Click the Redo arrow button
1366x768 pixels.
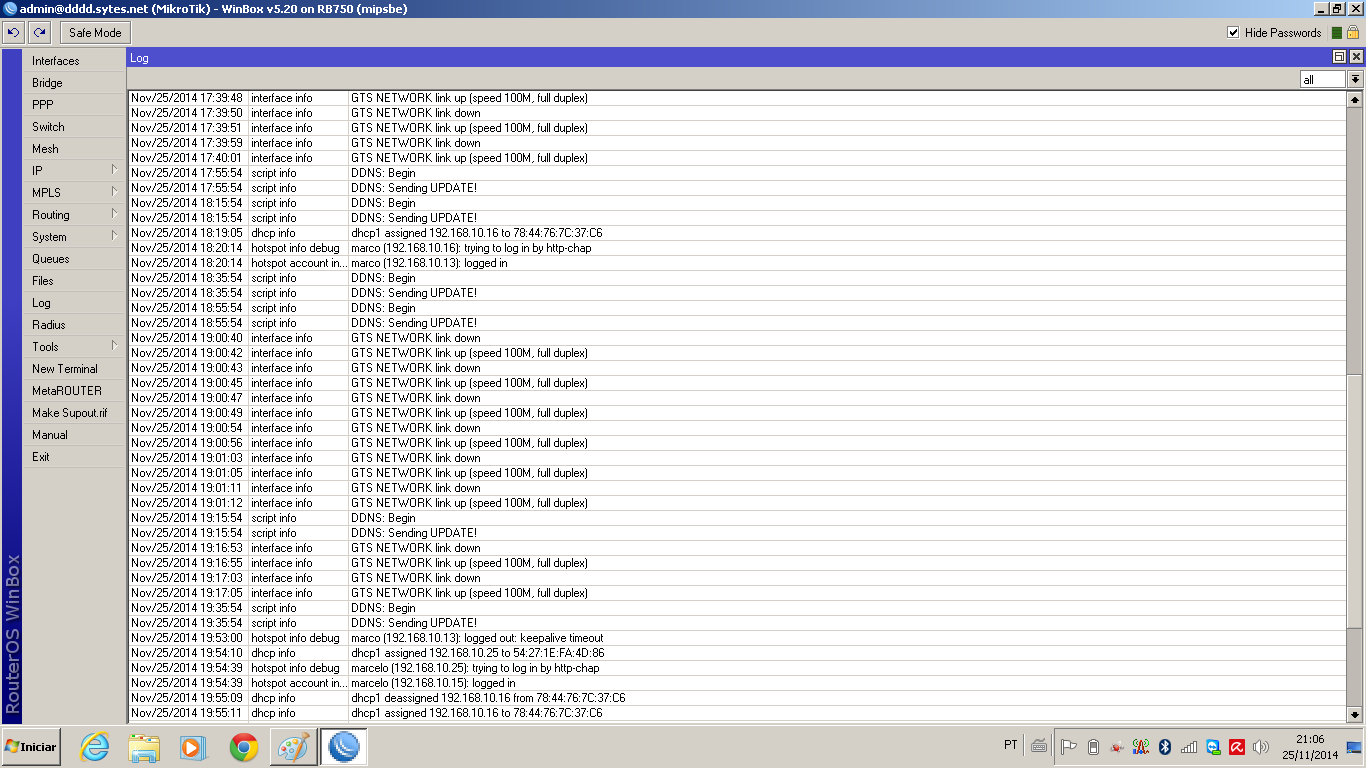39,33
